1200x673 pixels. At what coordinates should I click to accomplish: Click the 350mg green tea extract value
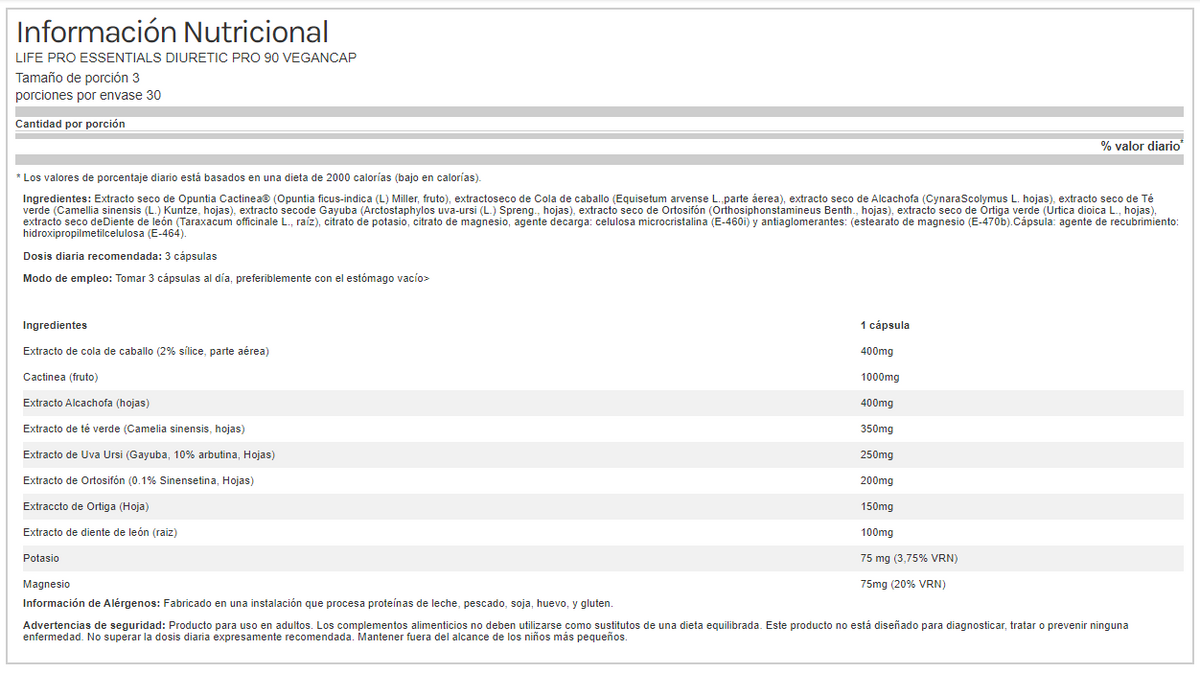[876, 429]
